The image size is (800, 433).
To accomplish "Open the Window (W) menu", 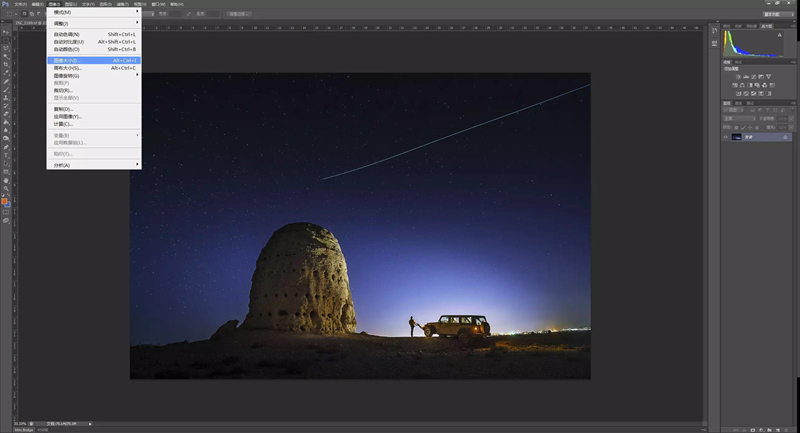I will [x=156, y=4].
